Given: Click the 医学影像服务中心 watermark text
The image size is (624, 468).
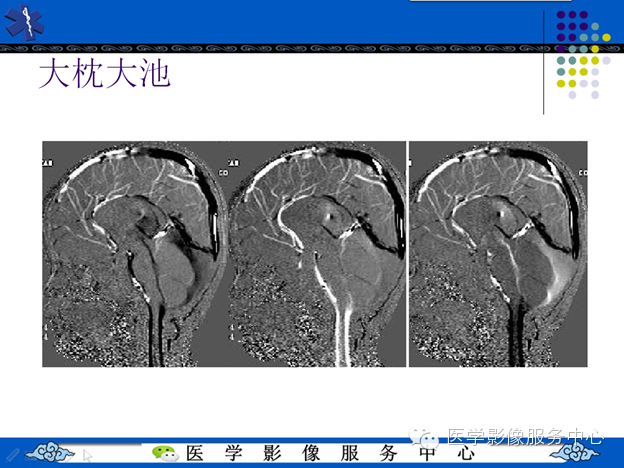Looking at the screenshot, I should [x=525, y=437].
